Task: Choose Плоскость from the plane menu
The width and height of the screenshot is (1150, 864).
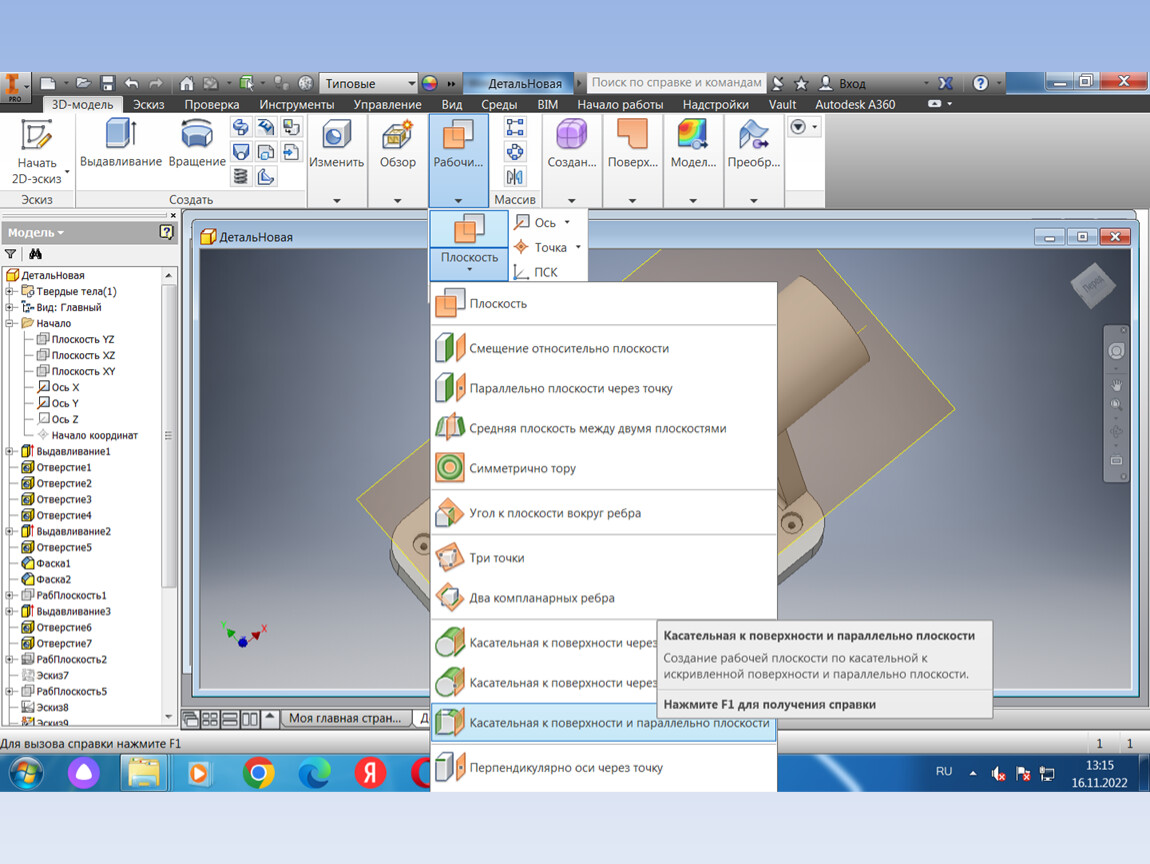Action: (x=604, y=304)
